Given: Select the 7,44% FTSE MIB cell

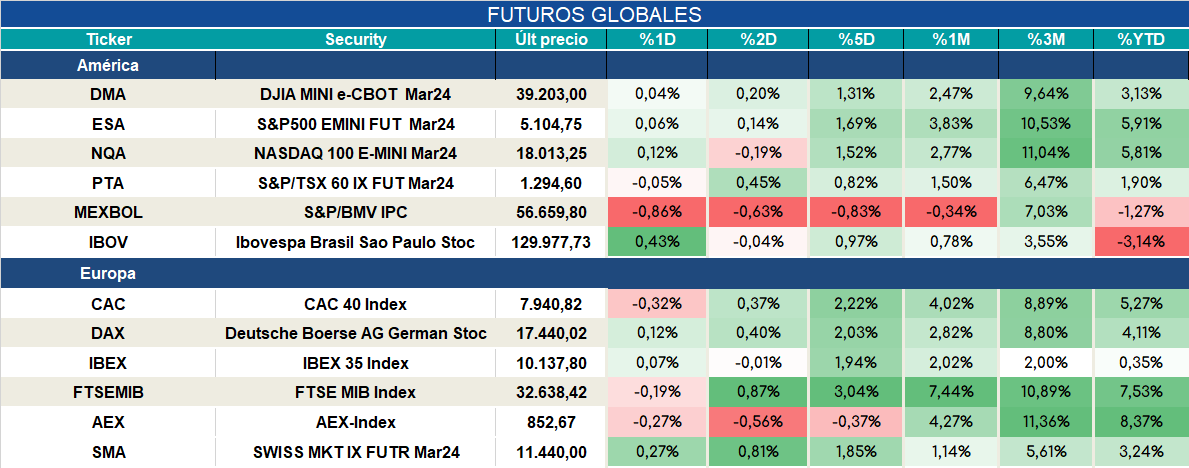Looking at the screenshot, I should click(x=951, y=392).
